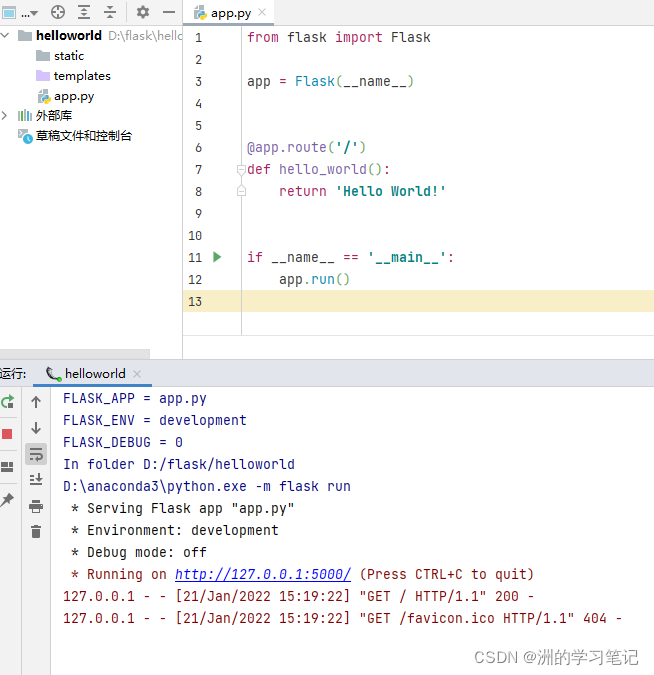The width and height of the screenshot is (654, 675).
Task: Toggle pin tab in the run panel
Action: point(8,499)
